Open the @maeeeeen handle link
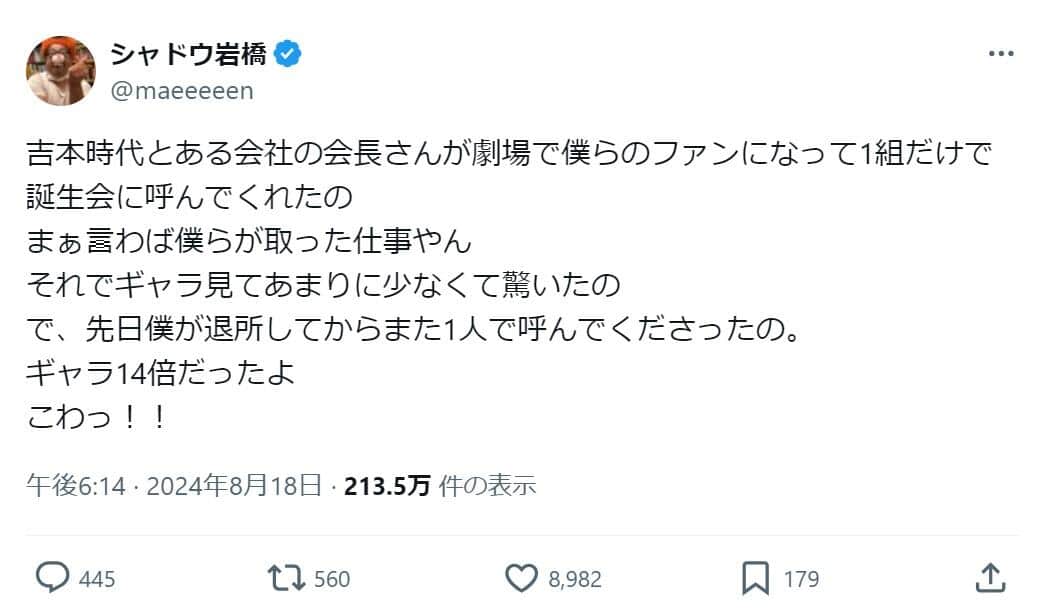The image size is (1040, 610). point(183,91)
